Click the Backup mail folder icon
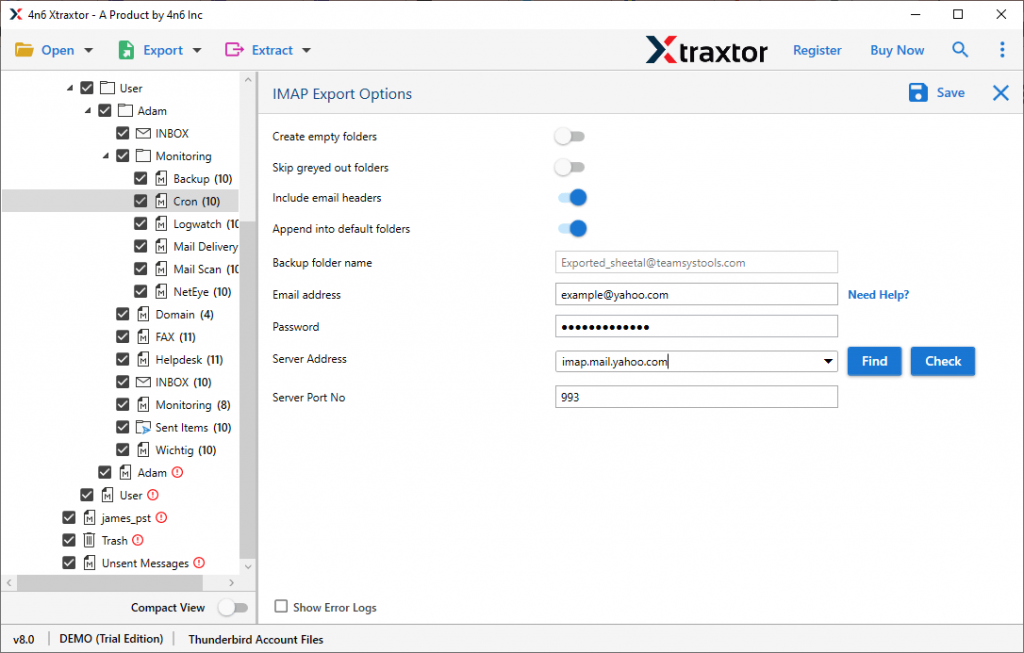The image size is (1024, 653). pos(163,178)
